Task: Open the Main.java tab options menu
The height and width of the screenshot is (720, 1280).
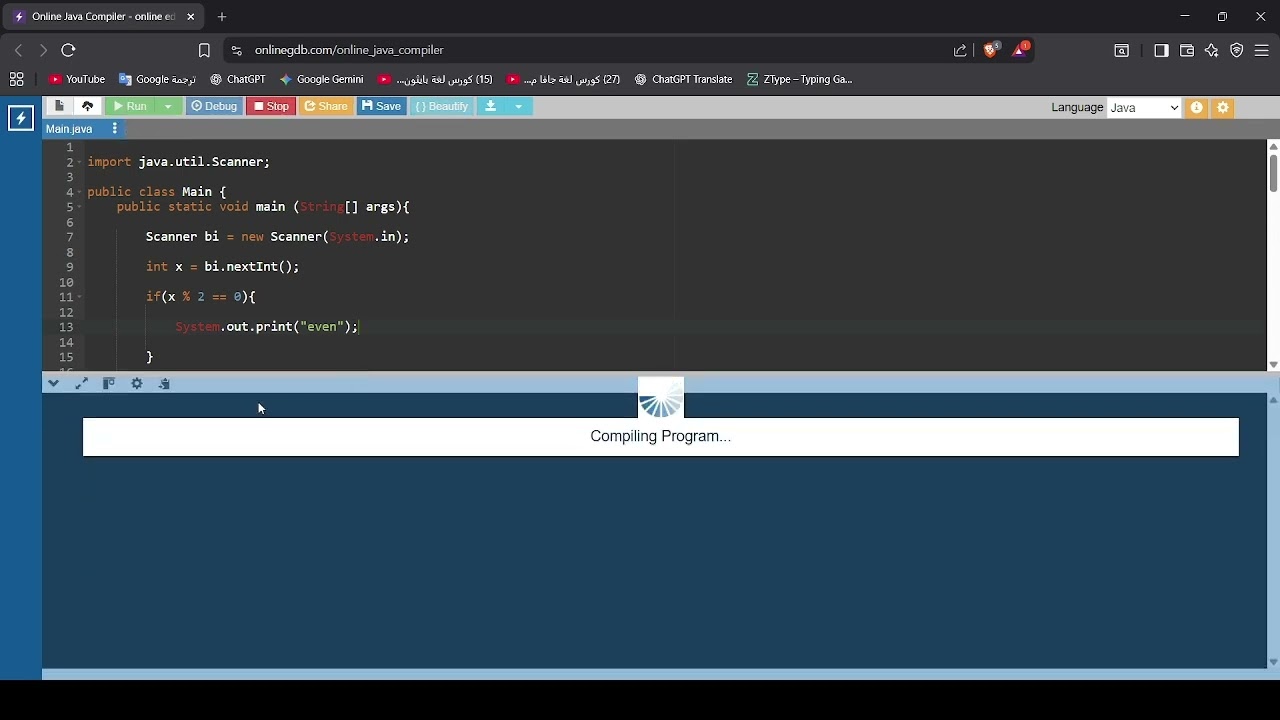Action: [115, 129]
